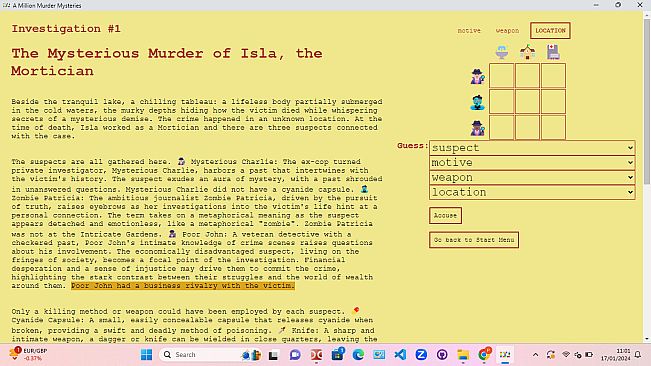Toggle the Poor John and fountain grid cell
This screenshot has width=651, height=366.
[502, 127]
